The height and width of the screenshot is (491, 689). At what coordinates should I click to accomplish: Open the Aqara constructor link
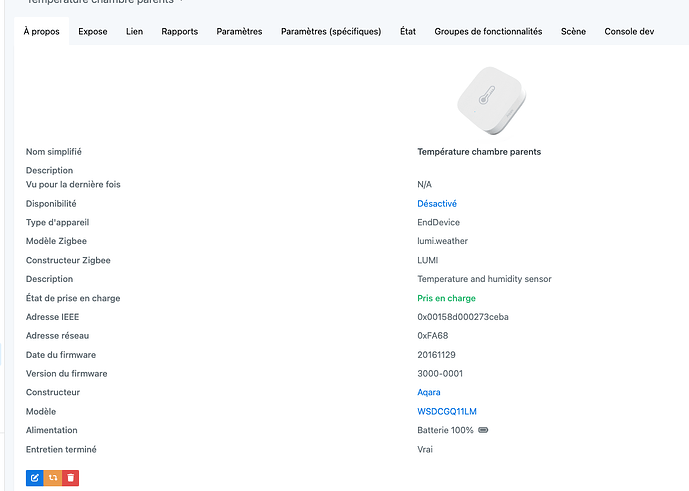pos(429,392)
